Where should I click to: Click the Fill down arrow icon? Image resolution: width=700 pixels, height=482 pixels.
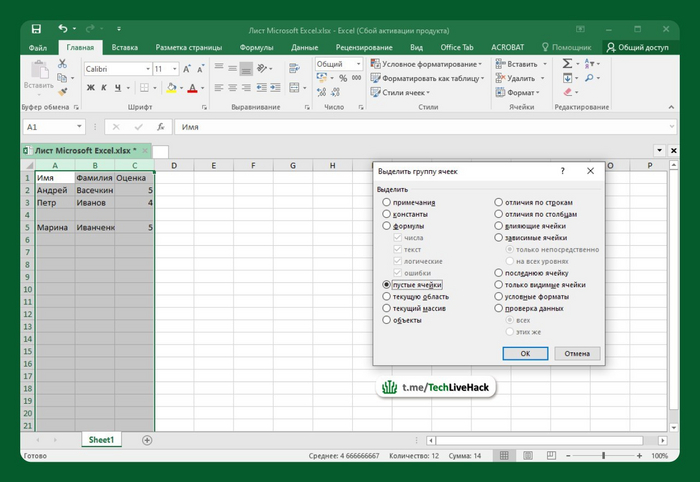(x=567, y=78)
